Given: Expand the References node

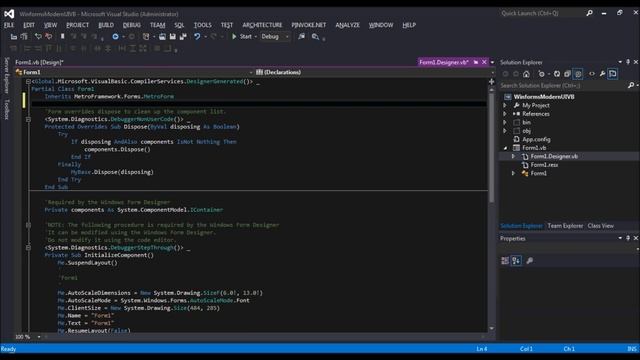Looking at the screenshot, I should tap(505, 114).
